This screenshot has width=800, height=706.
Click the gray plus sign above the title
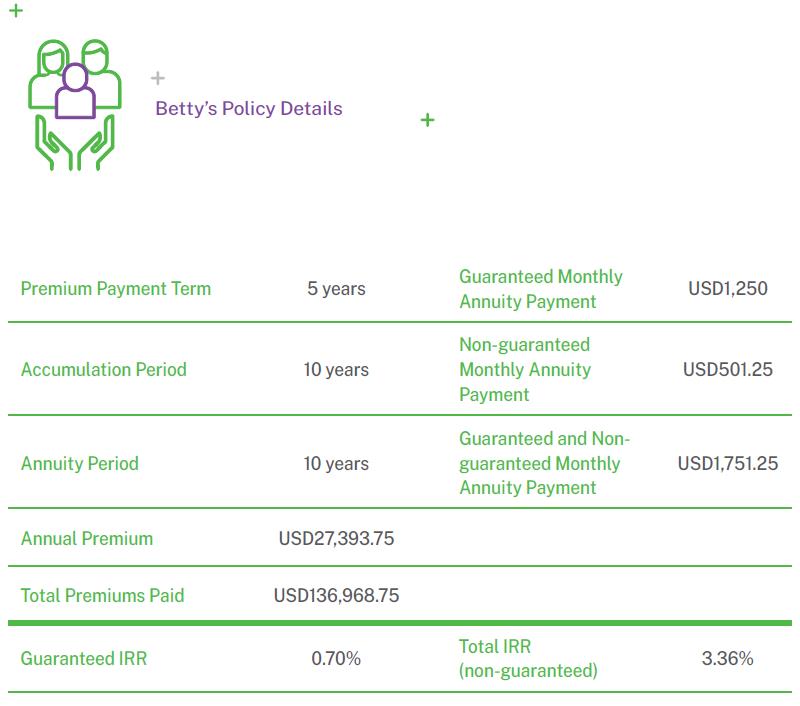pos(158,78)
